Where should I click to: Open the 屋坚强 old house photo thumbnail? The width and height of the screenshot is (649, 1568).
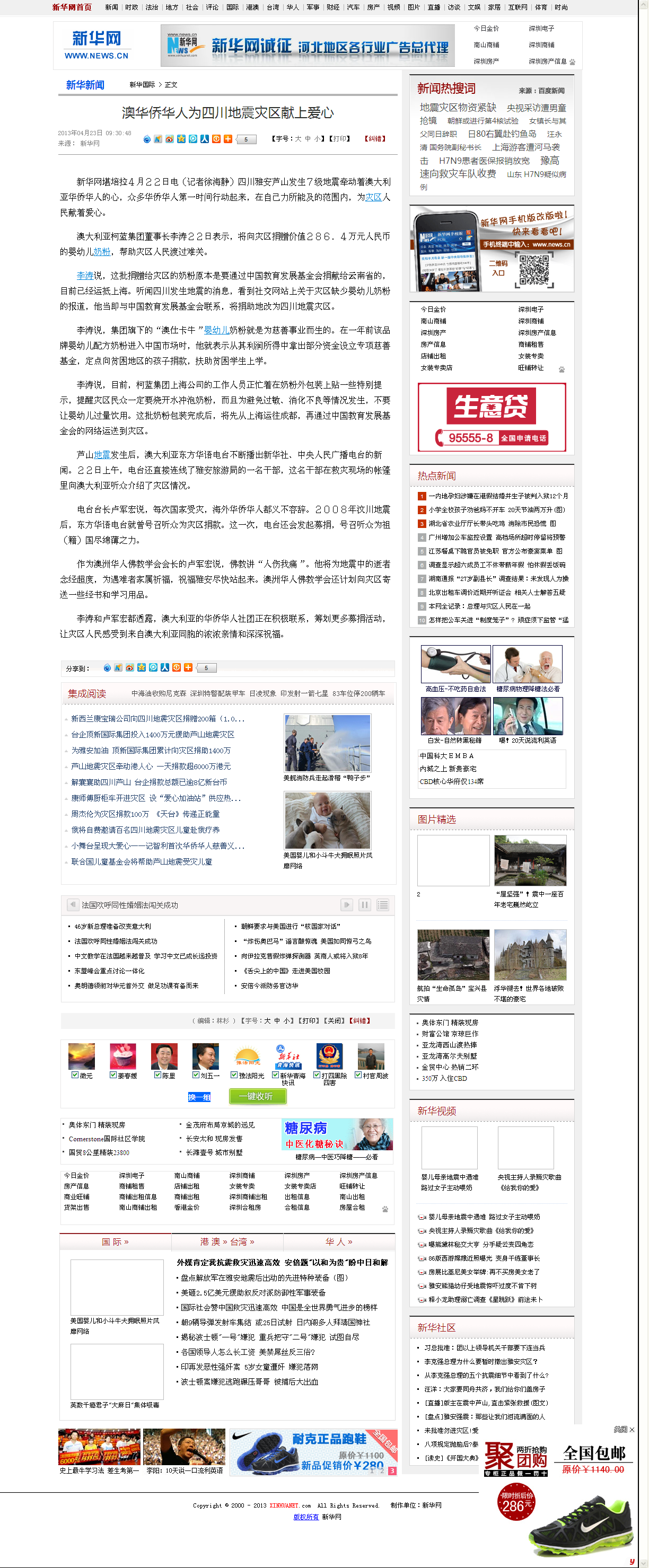[x=530, y=860]
